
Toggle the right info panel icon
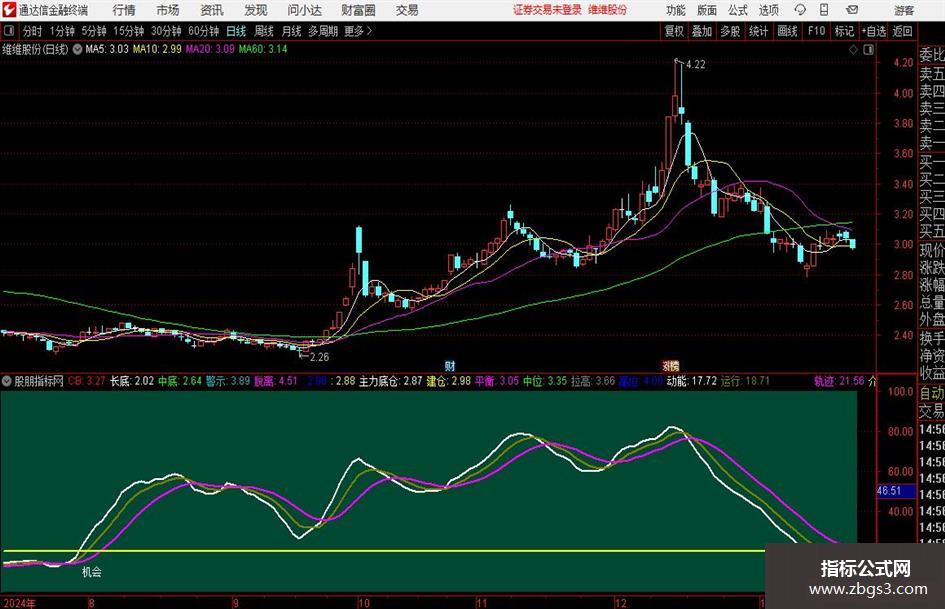868,50
